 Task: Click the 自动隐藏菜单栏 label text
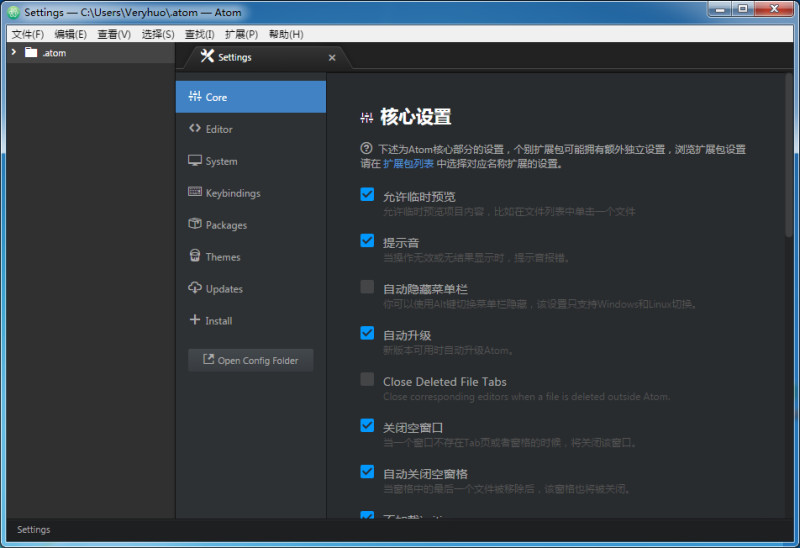(425, 289)
